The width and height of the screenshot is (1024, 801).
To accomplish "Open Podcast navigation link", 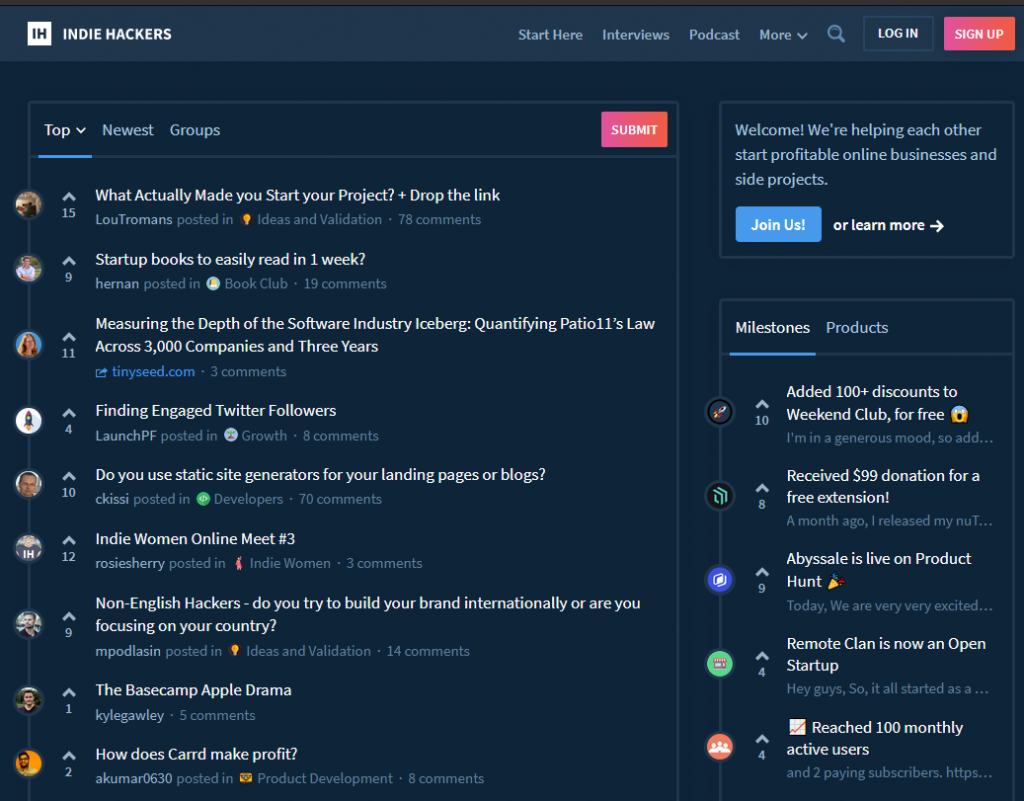I will pos(714,35).
